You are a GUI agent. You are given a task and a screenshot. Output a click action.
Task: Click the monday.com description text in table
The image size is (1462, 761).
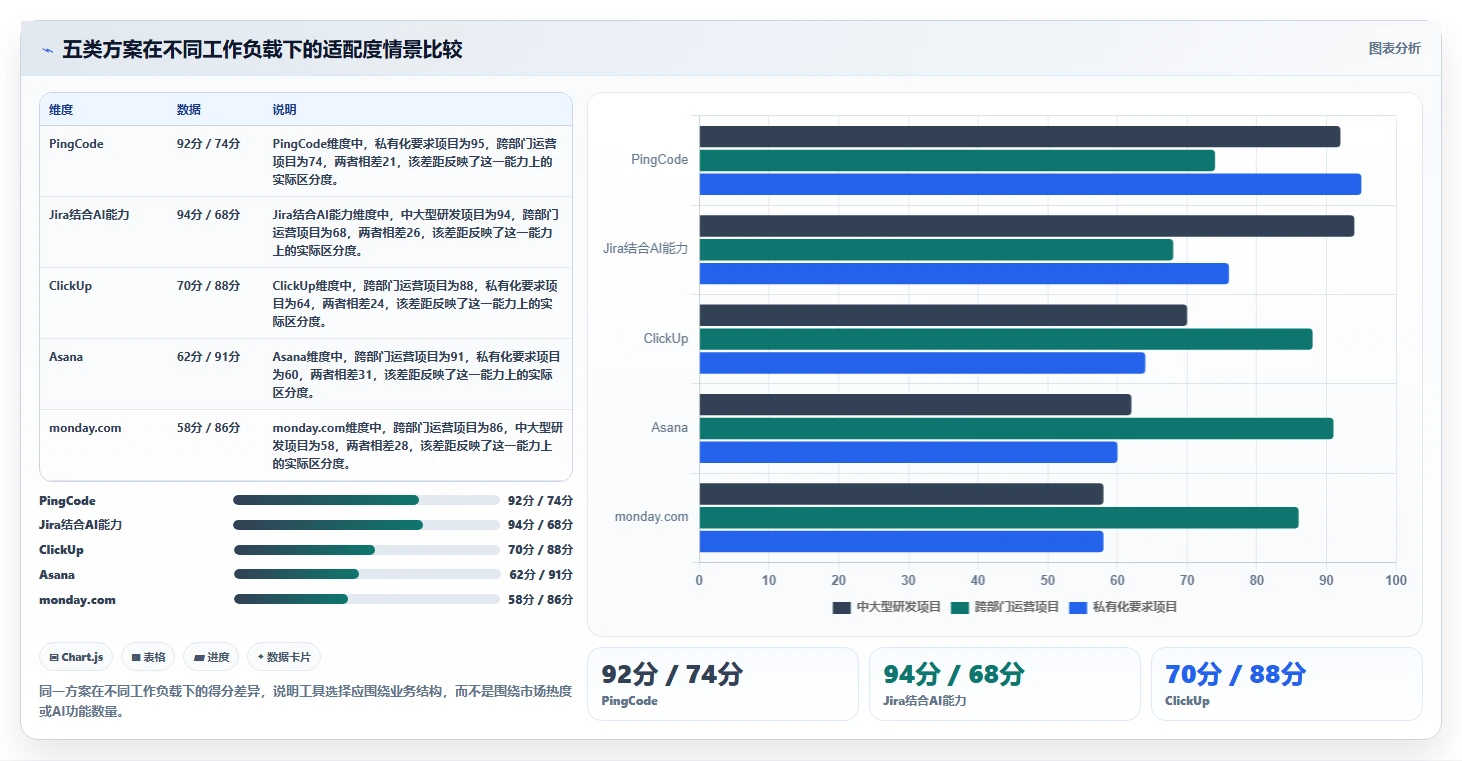418,446
